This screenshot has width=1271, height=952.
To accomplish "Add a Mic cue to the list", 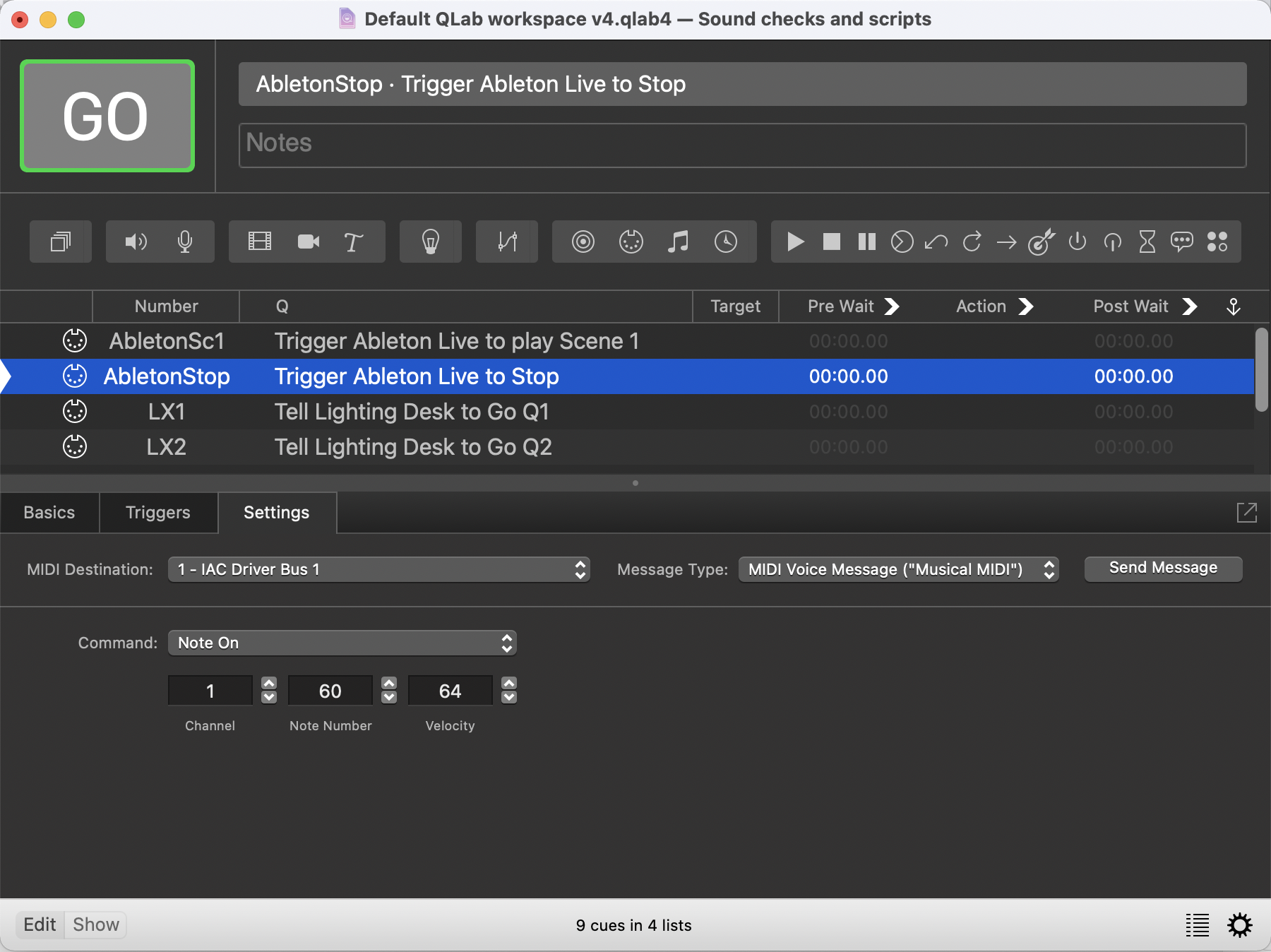I will 184,242.
